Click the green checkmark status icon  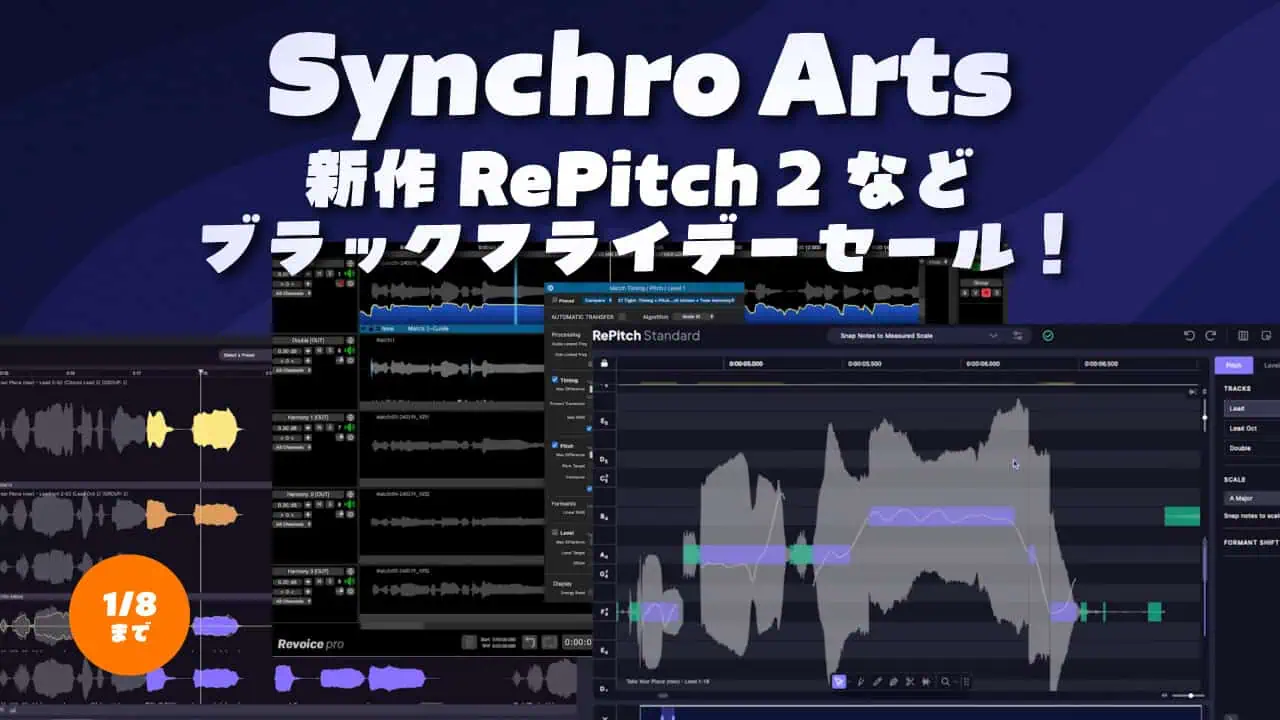(x=1047, y=336)
